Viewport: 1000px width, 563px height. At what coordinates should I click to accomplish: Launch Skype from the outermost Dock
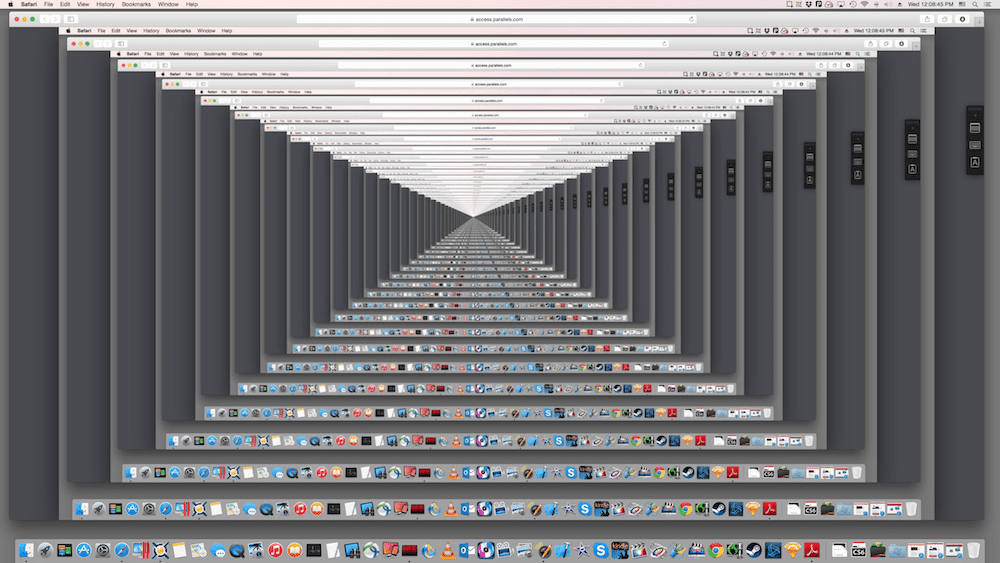[600, 550]
